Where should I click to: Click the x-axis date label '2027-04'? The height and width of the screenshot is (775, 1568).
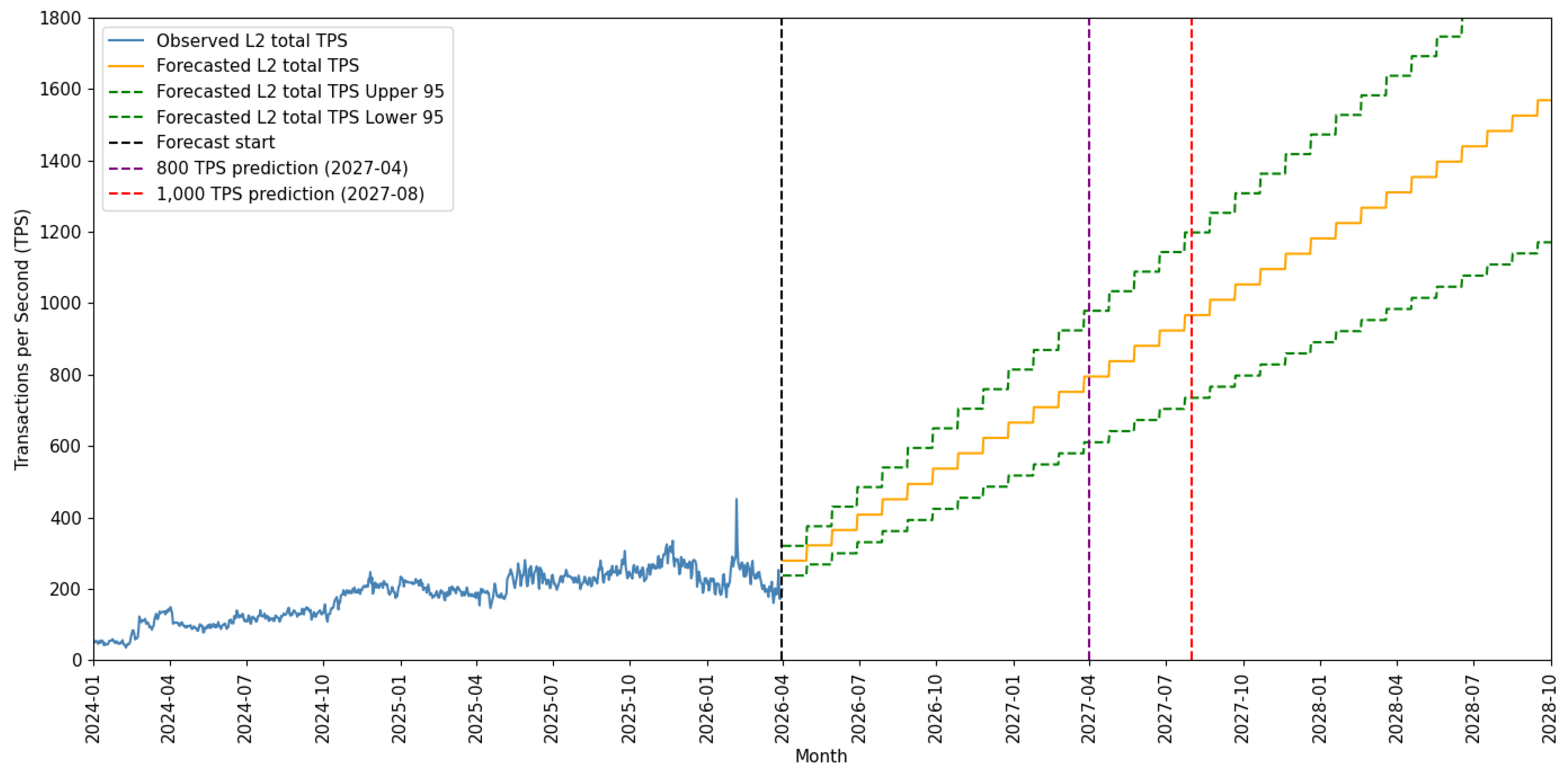click(x=1089, y=709)
